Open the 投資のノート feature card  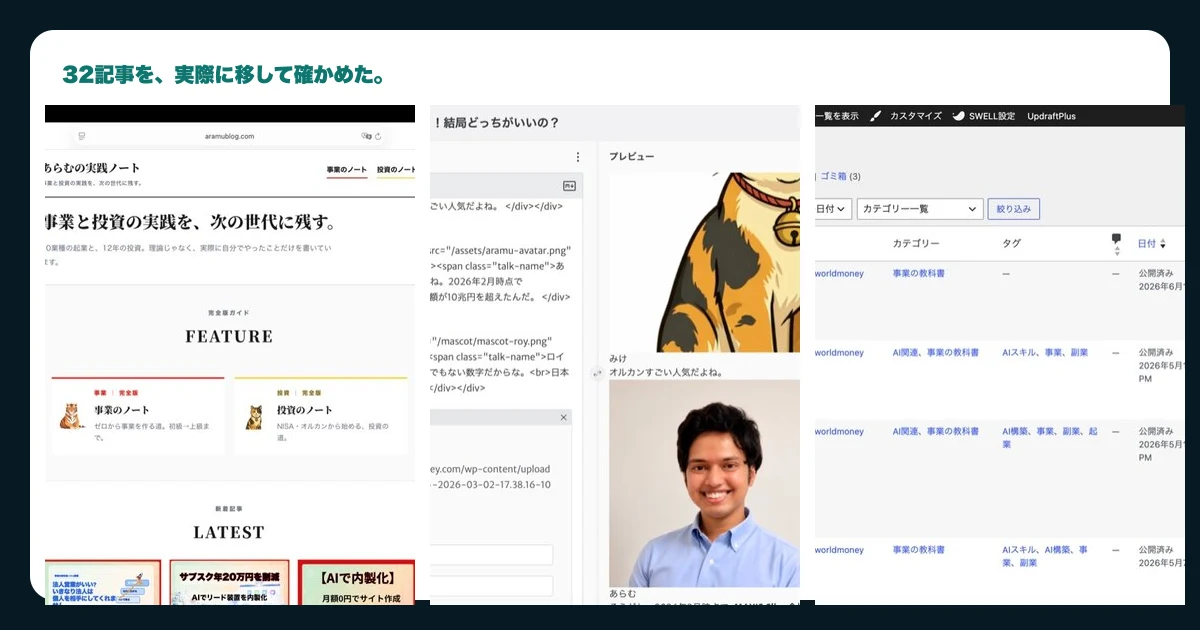click(x=320, y=416)
